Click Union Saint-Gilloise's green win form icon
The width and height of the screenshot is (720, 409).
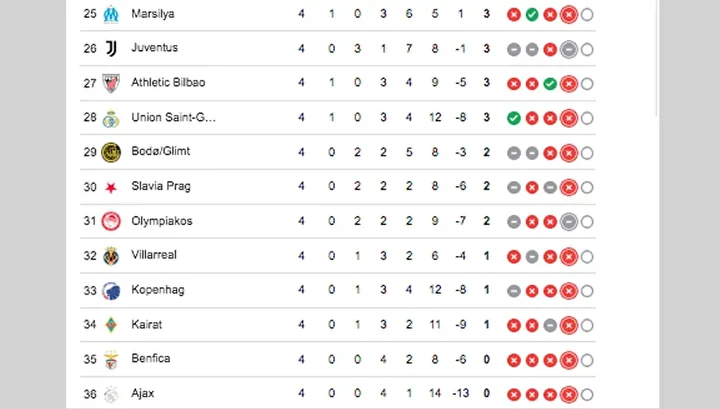tap(513, 118)
